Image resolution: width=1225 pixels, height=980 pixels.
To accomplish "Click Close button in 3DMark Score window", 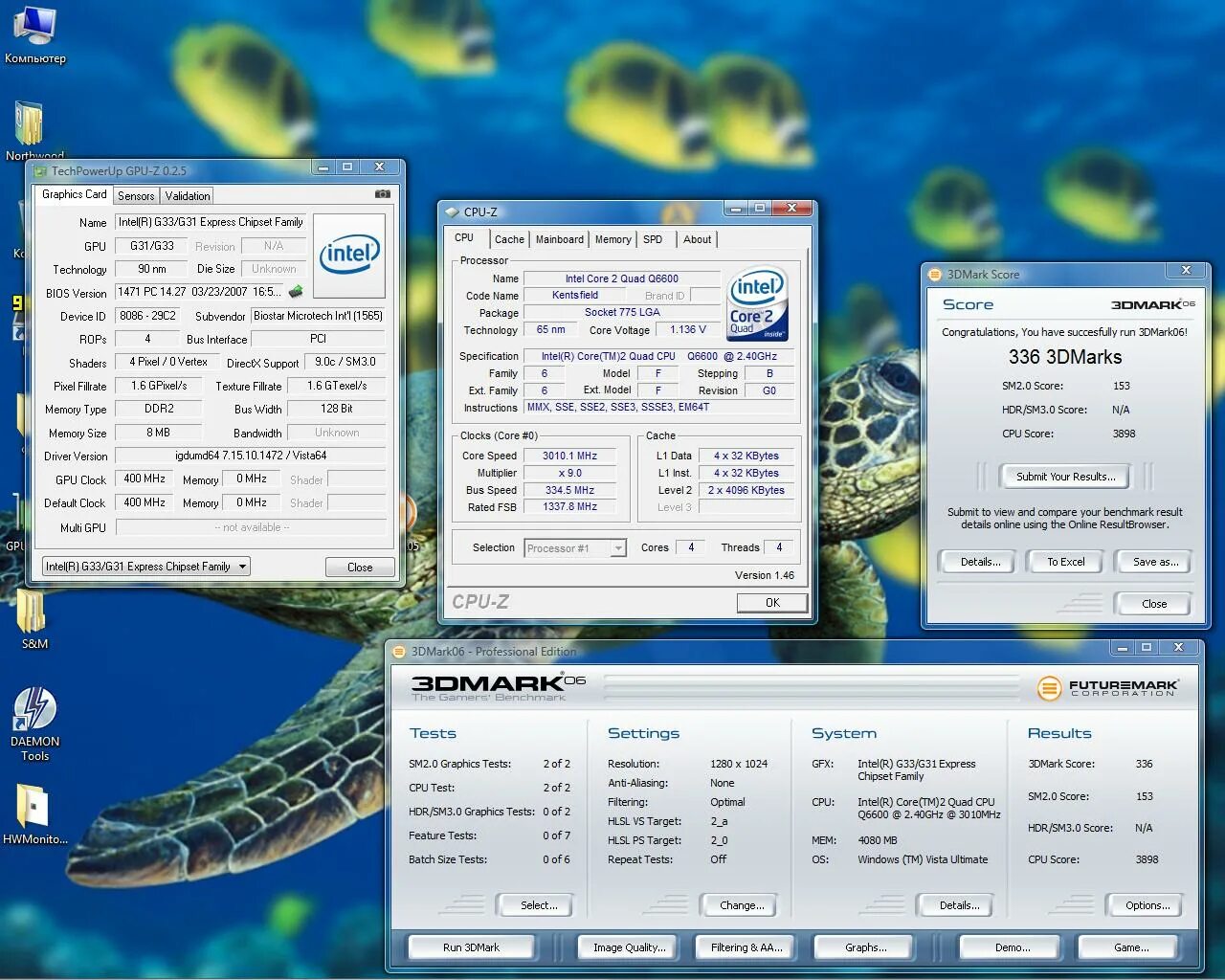I will (x=1154, y=604).
